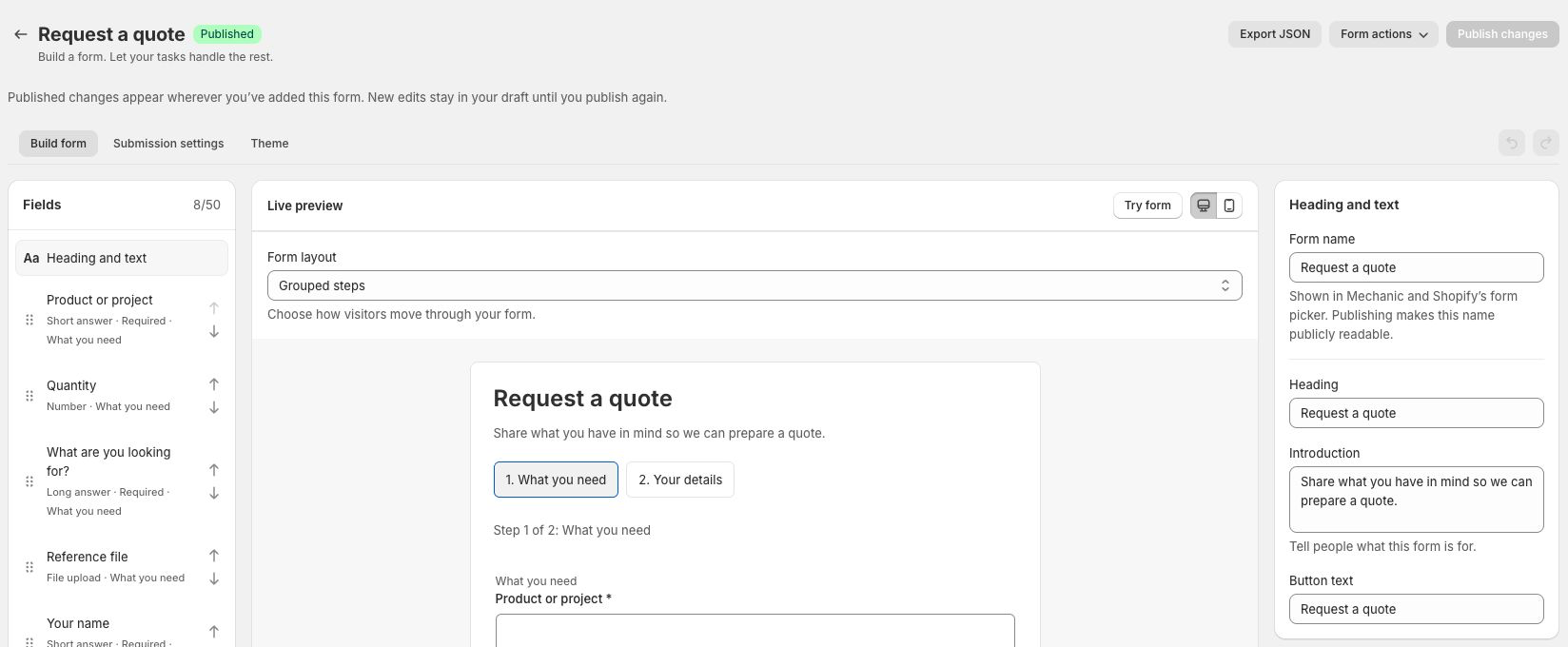The height and width of the screenshot is (647, 1568).
Task: Move Quantity field up
Action: point(214,384)
